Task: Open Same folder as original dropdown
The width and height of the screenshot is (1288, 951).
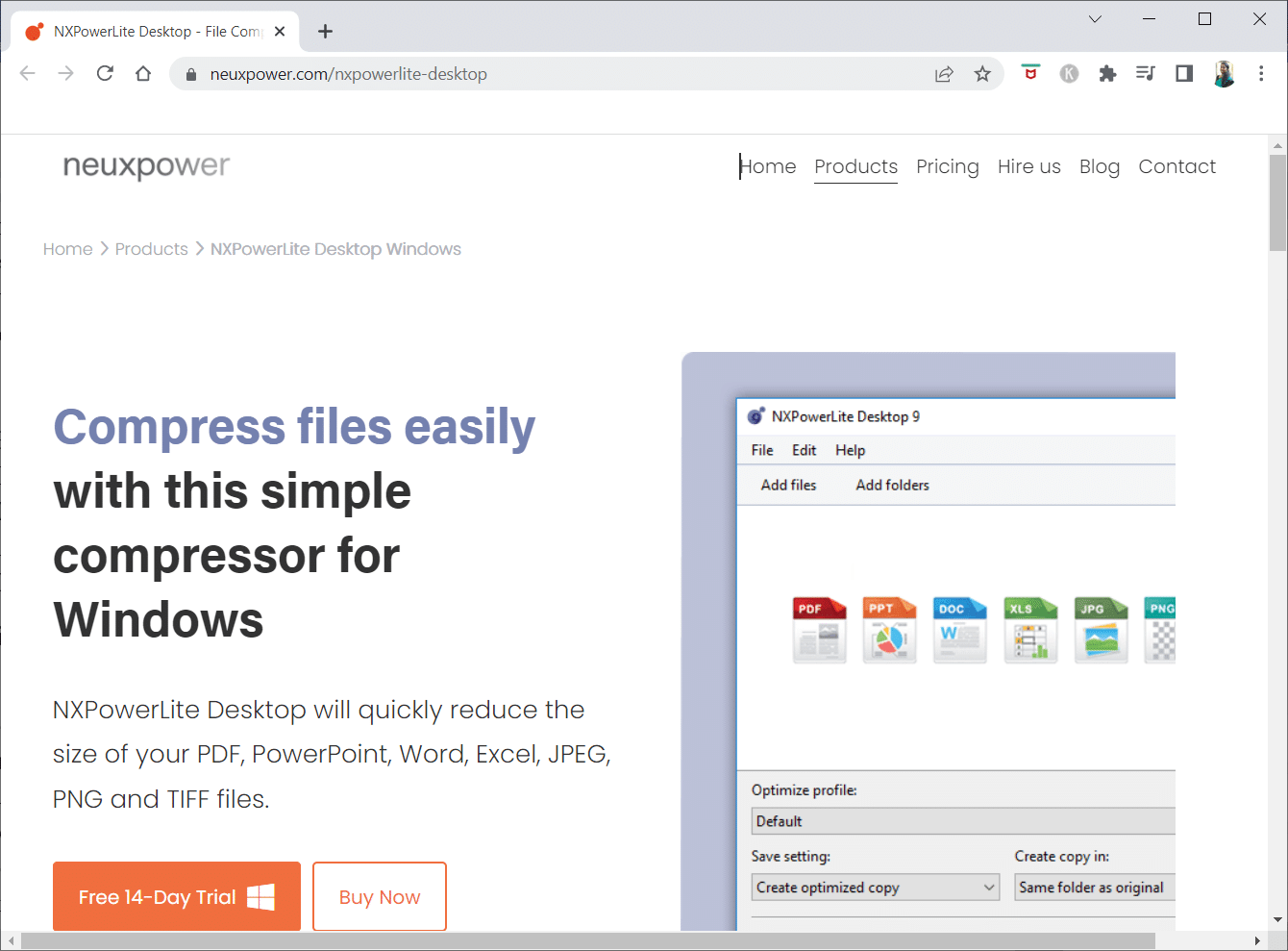Action: [x=1095, y=888]
